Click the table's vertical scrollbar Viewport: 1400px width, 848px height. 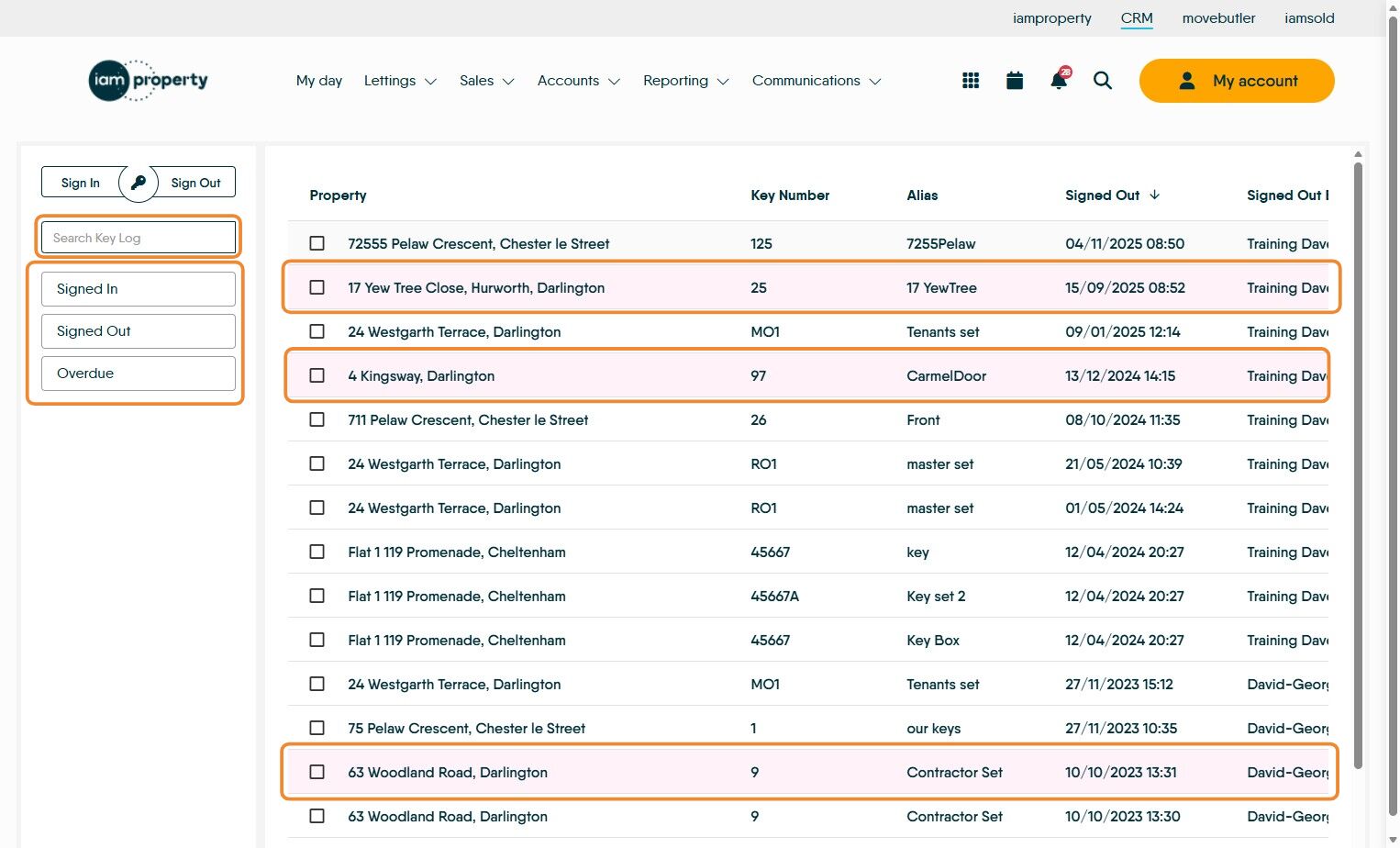tap(1358, 459)
